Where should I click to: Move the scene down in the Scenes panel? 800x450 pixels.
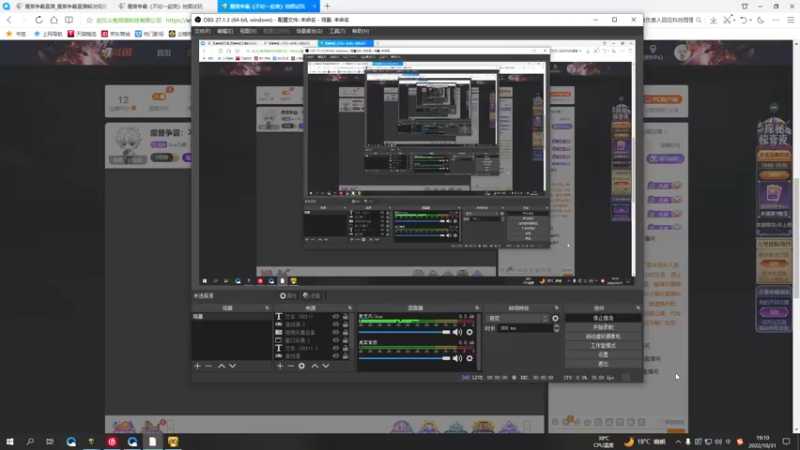click(x=233, y=366)
